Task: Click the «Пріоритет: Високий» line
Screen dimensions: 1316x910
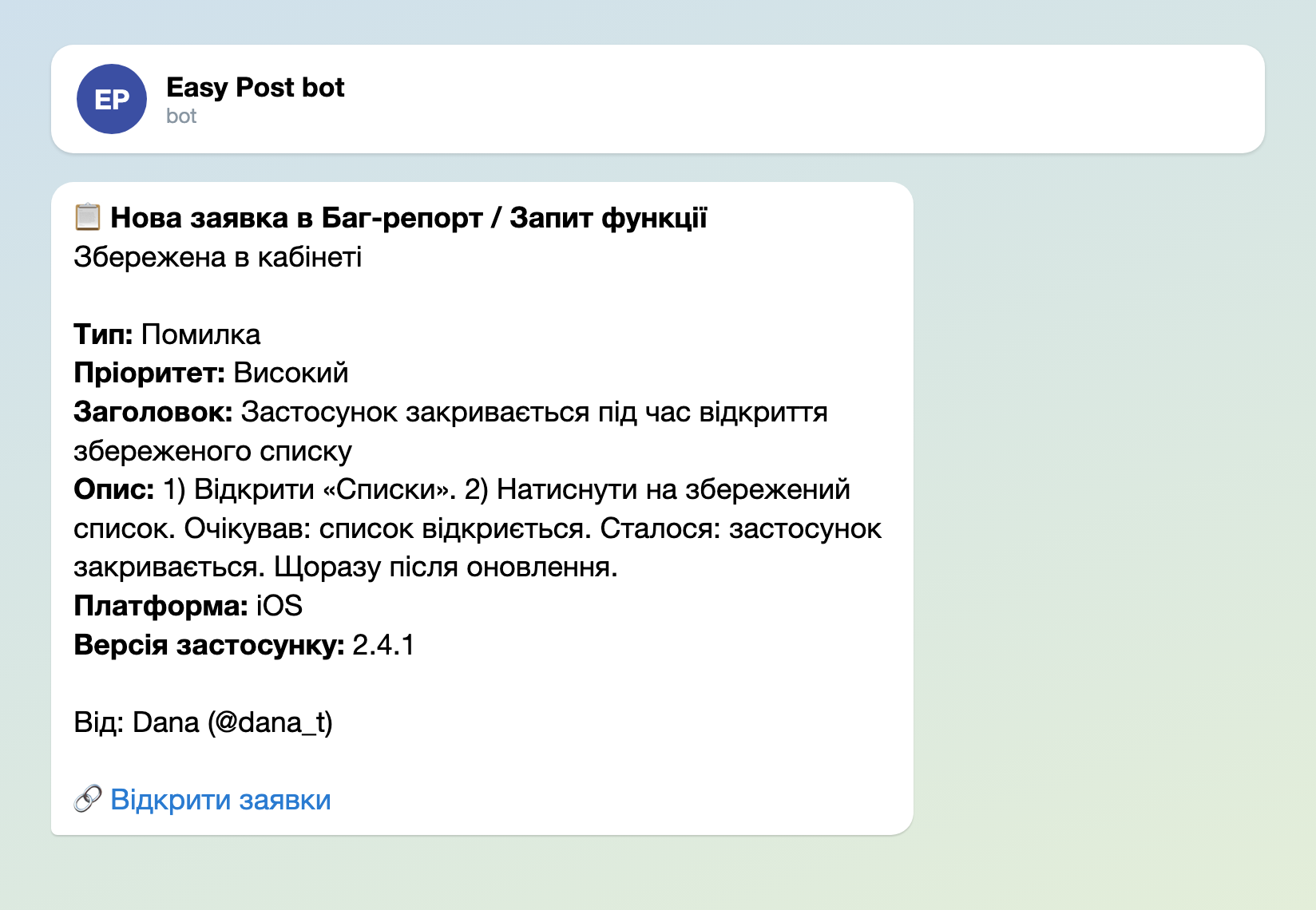Action: (212, 373)
